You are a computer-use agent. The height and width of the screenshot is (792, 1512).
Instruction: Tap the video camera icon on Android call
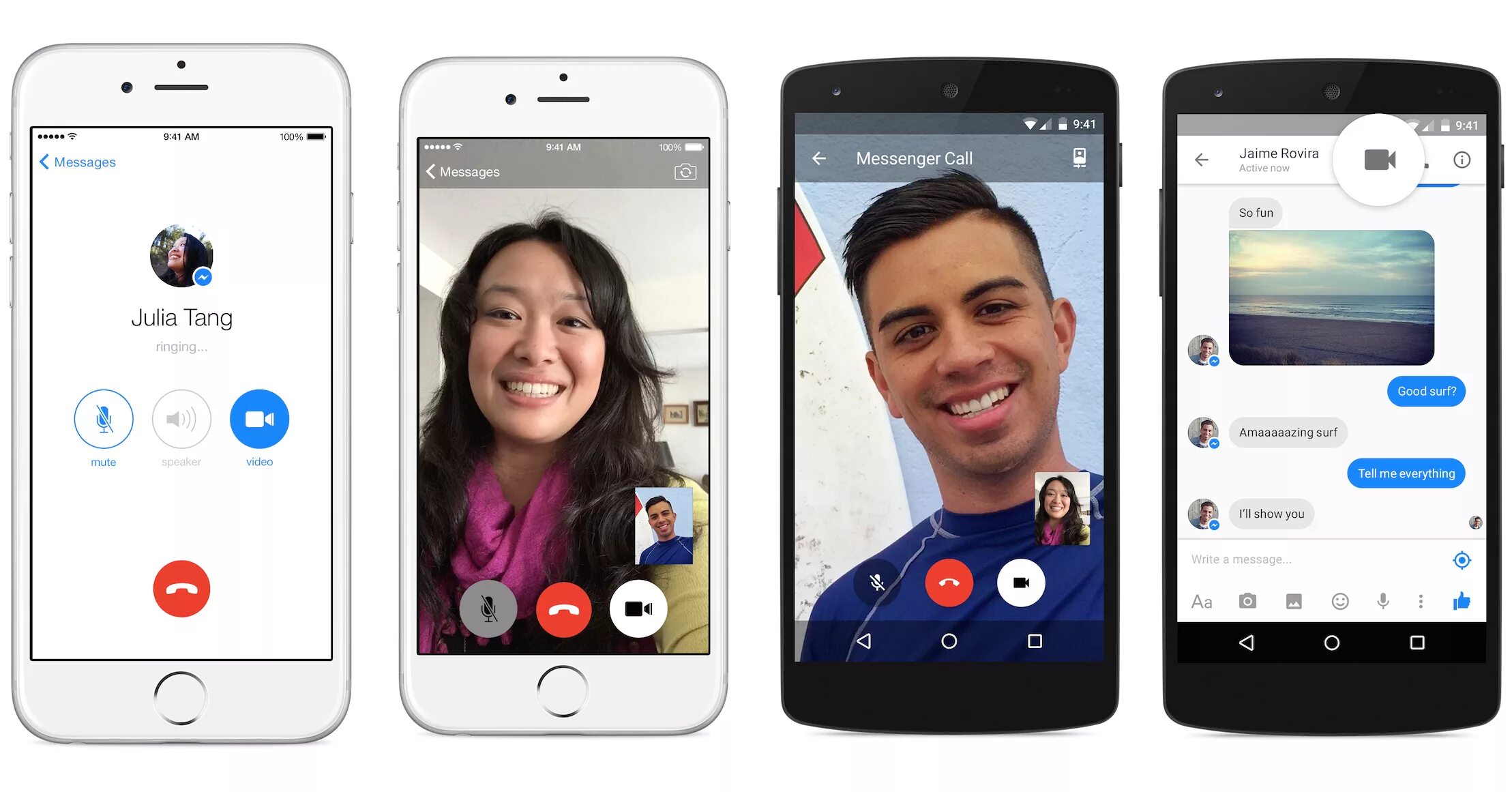1024,580
